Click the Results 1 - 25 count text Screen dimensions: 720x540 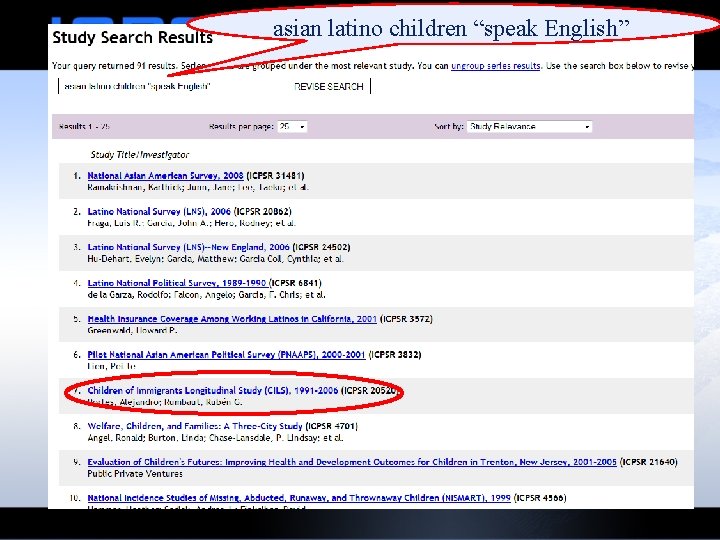coord(84,127)
